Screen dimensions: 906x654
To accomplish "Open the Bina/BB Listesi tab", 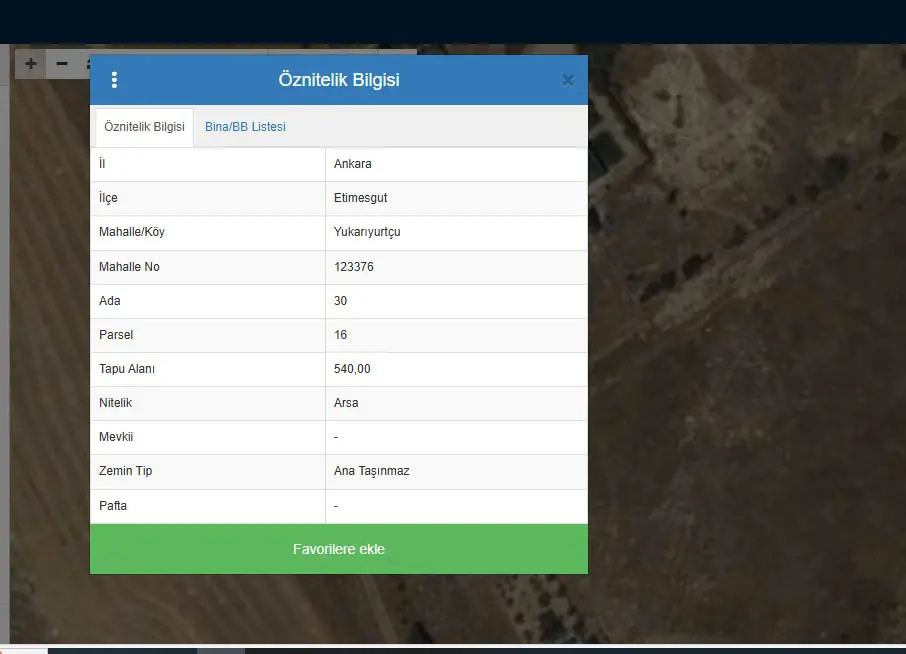I will 246,127.
